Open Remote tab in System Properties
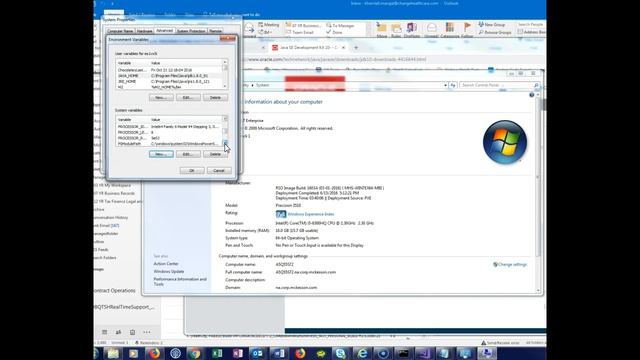Screen dimensions: 640x360 point(215,31)
